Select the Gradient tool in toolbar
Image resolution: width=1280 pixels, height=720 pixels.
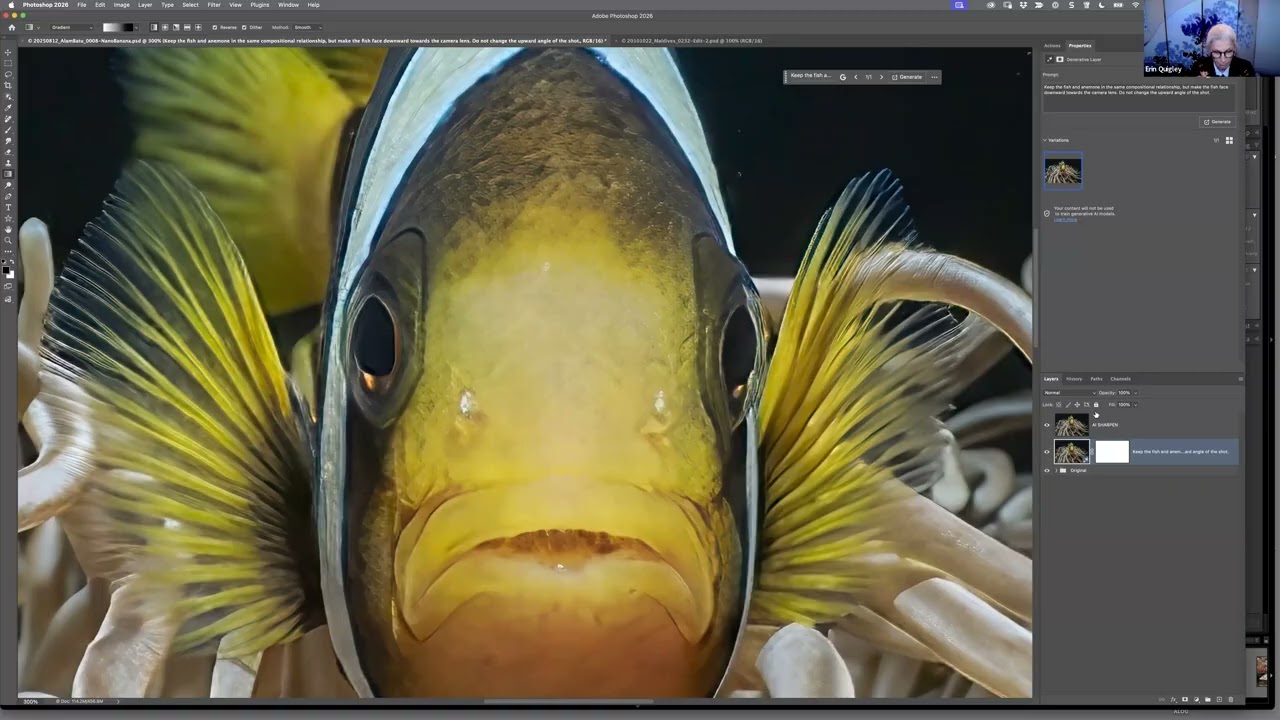coord(8,175)
